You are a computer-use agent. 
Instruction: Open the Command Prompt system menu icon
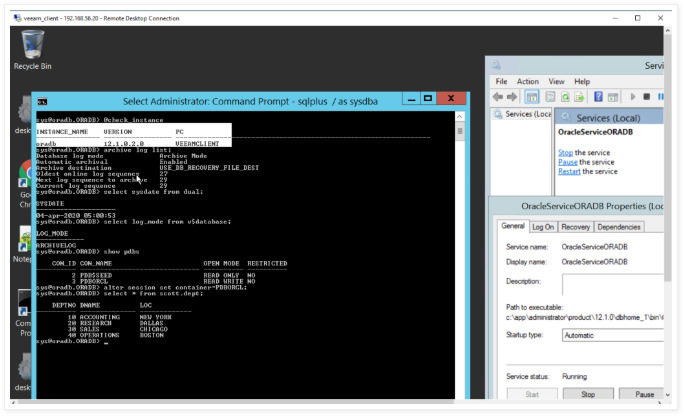coord(43,101)
